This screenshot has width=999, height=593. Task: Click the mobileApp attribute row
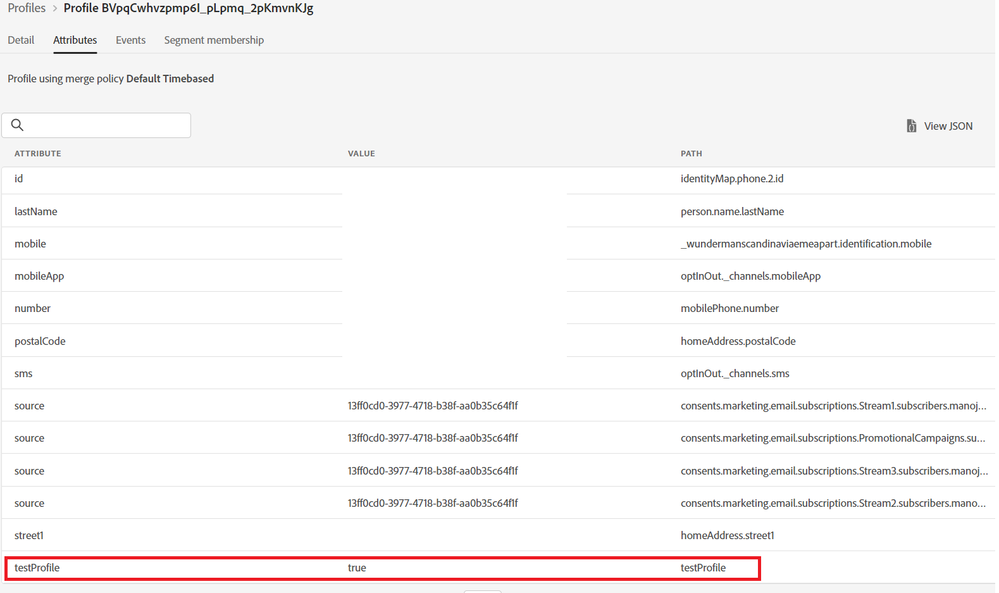39,276
